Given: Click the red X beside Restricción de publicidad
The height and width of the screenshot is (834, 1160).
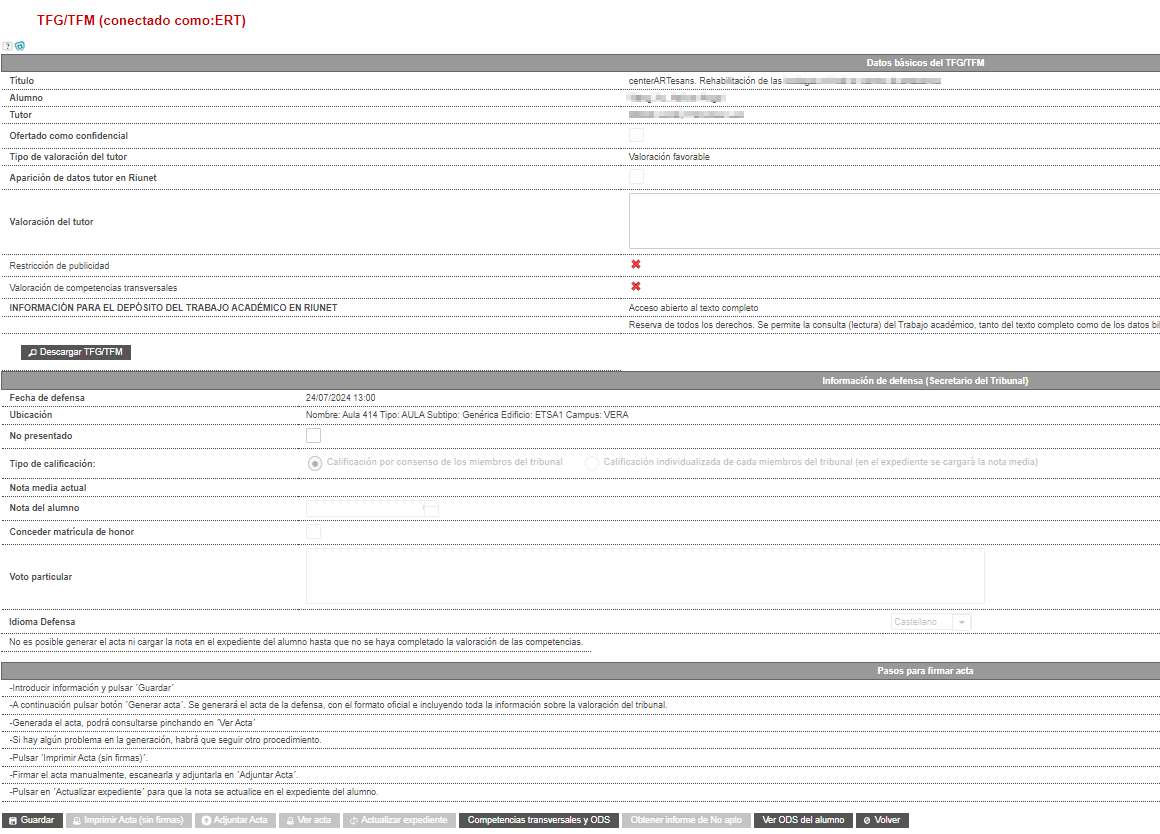Looking at the screenshot, I should point(635,264).
